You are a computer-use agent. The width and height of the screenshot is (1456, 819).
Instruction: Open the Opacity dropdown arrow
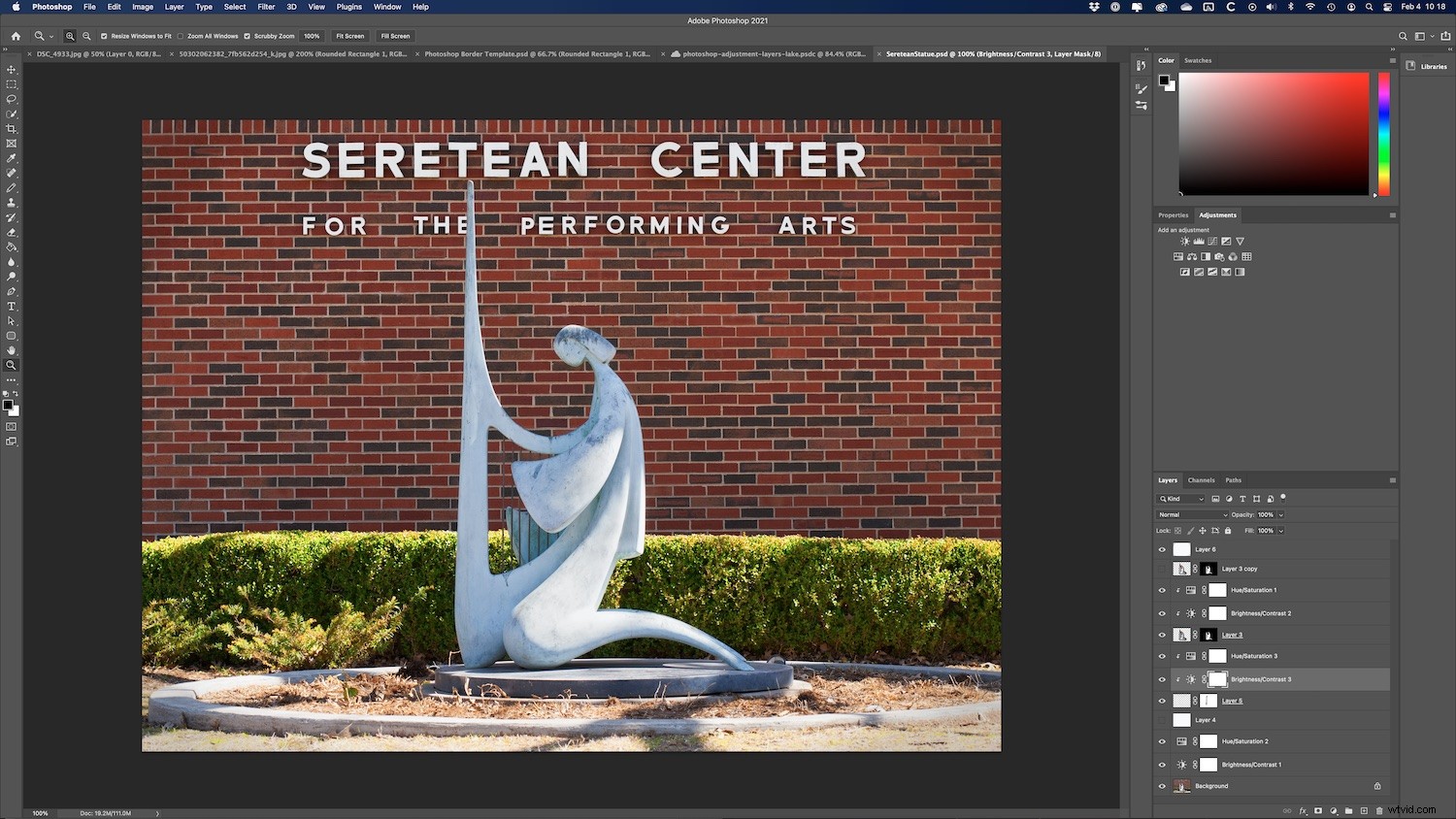point(1280,514)
